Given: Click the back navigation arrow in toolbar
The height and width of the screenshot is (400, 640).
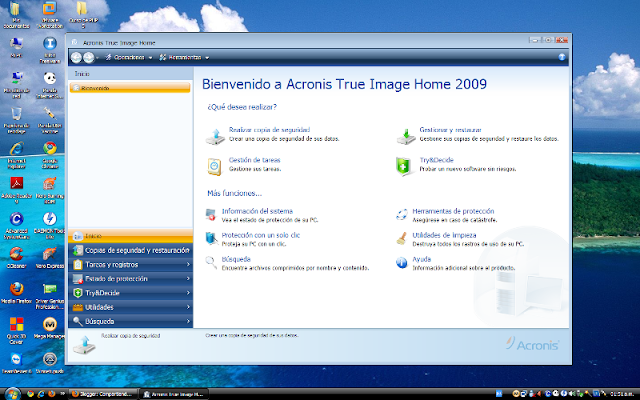Looking at the screenshot, I should pos(76,58).
